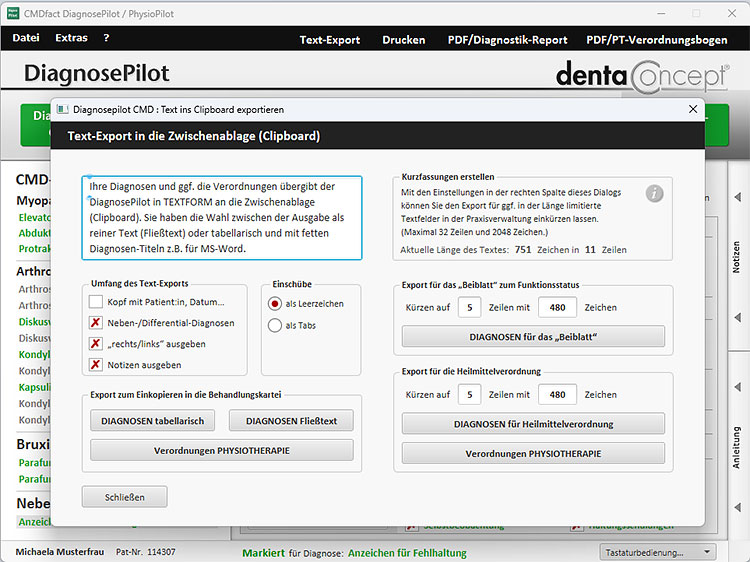The width and height of the screenshot is (750, 562).
Task: Open the Tastaturbedienung dropdown
Action: click(658, 552)
